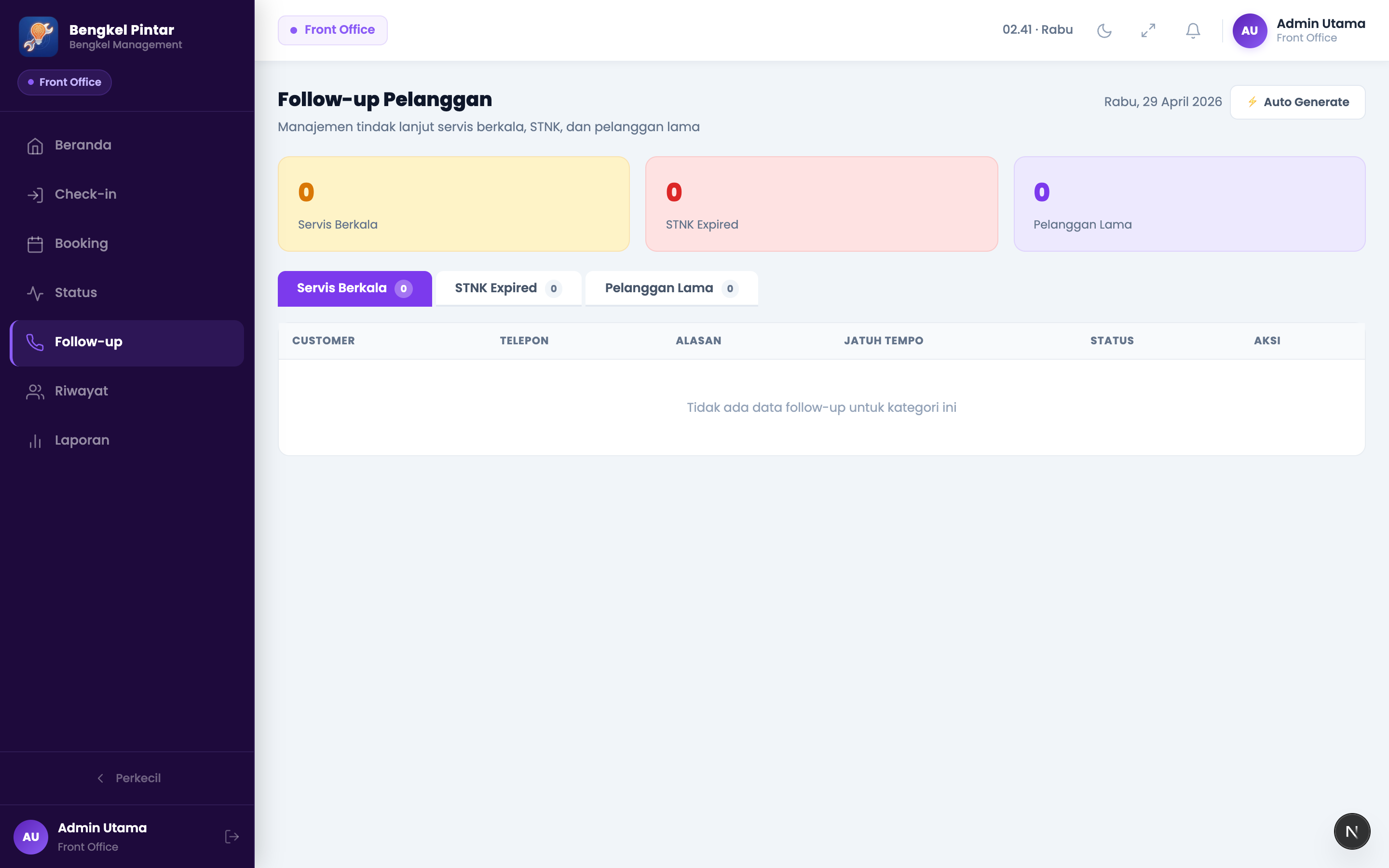Open the Booking calendar page
Screen dimensions: 1389x868
tap(127, 244)
